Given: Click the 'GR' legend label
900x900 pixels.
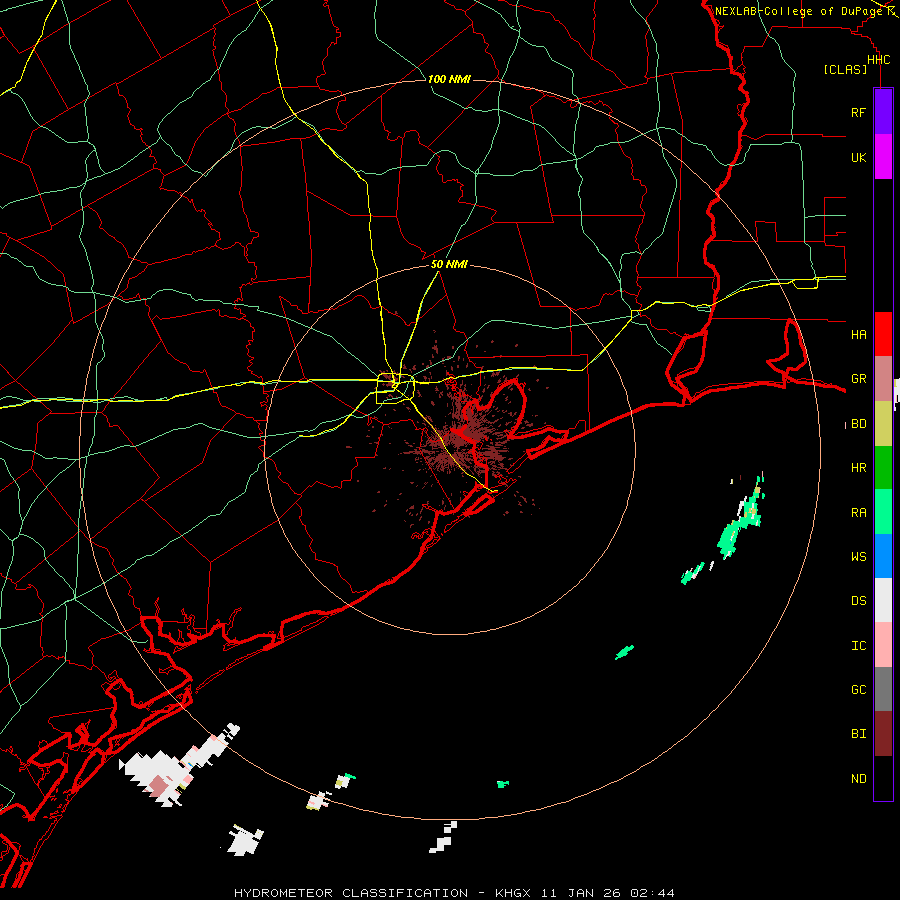Looking at the screenshot, I should [x=858, y=379].
